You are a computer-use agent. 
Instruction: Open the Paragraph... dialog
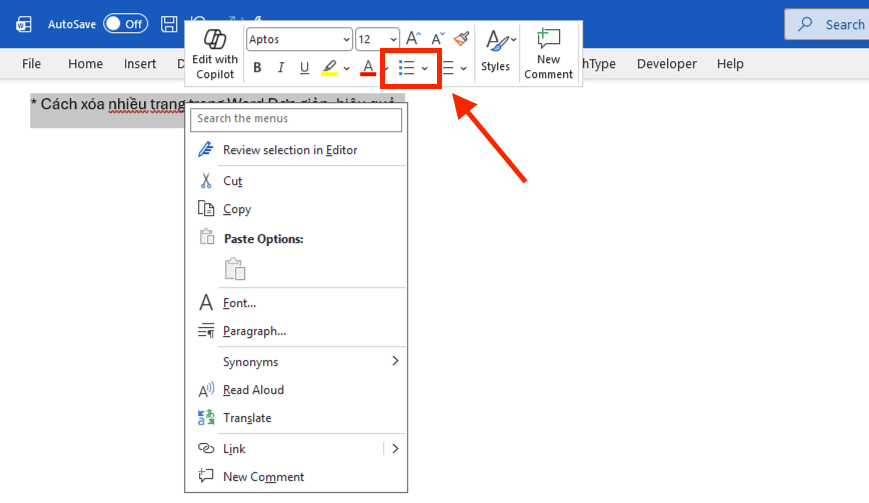[296, 331]
